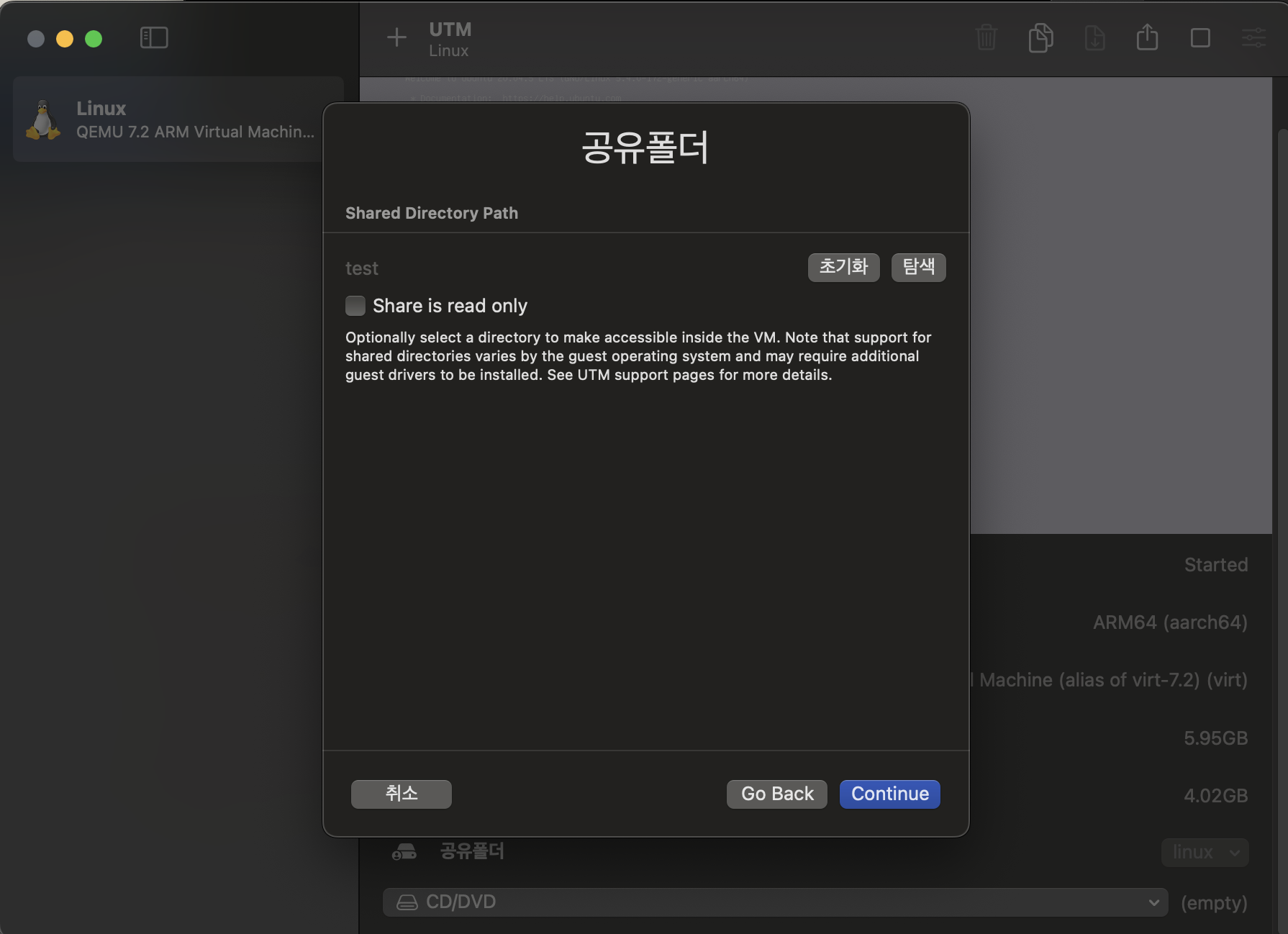Click the Started status text
Image resolution: width=1288 pixels, height=934 pixels.
(1215, 565)
